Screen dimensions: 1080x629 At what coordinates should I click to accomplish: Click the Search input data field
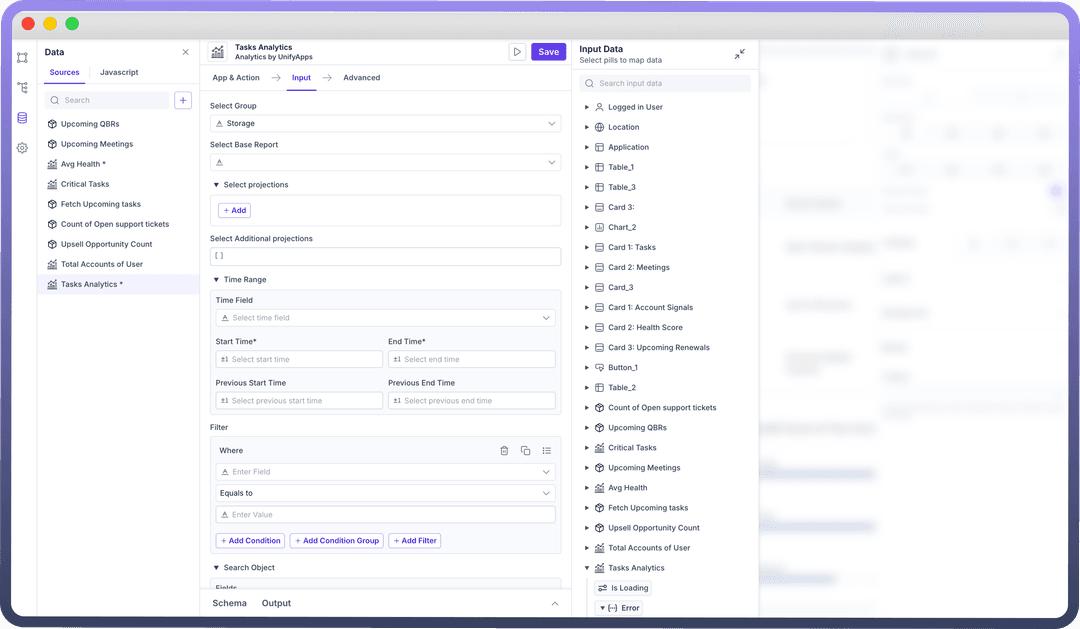coord(665,84)
